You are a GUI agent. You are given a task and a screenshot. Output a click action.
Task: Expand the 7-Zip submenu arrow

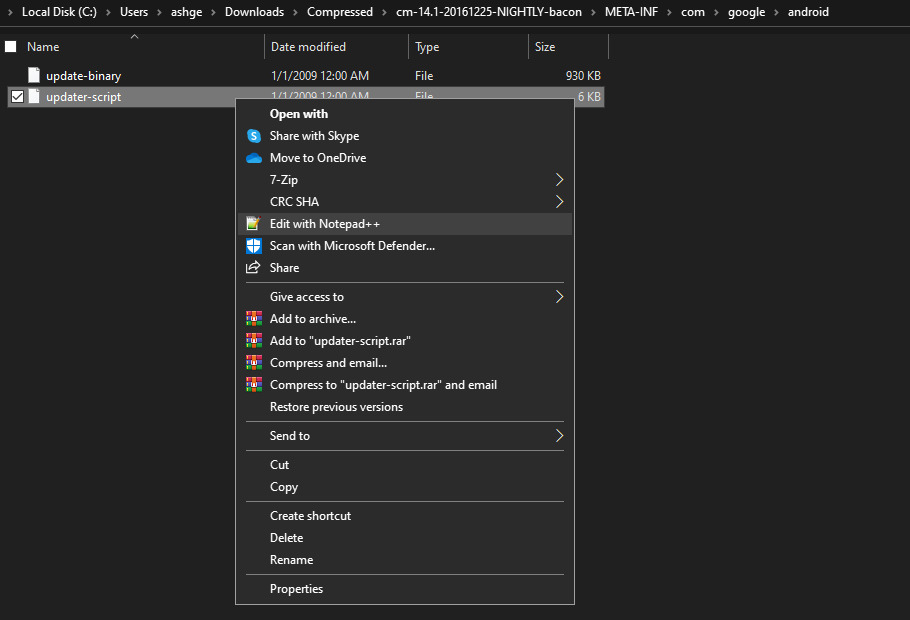pos(559,180)
